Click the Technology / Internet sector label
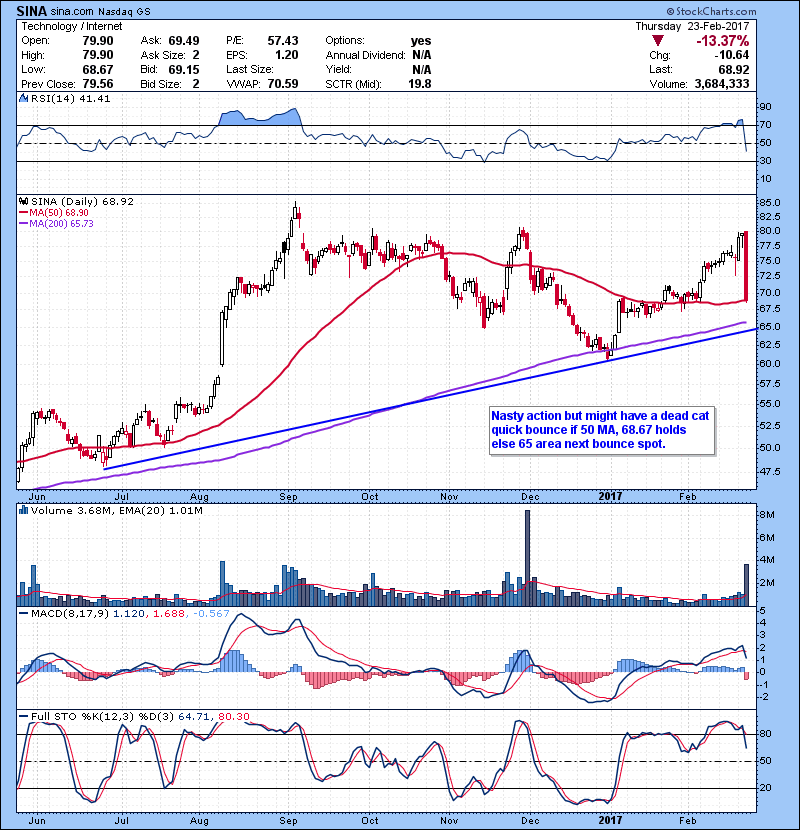The height and width of the screenshot is (830, 800). (x=71, y=26)
